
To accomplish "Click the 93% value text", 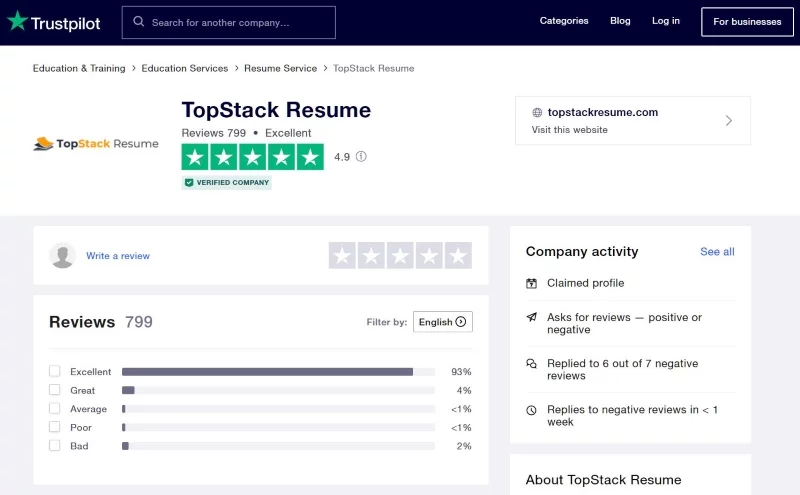I will tap(461, 372).
